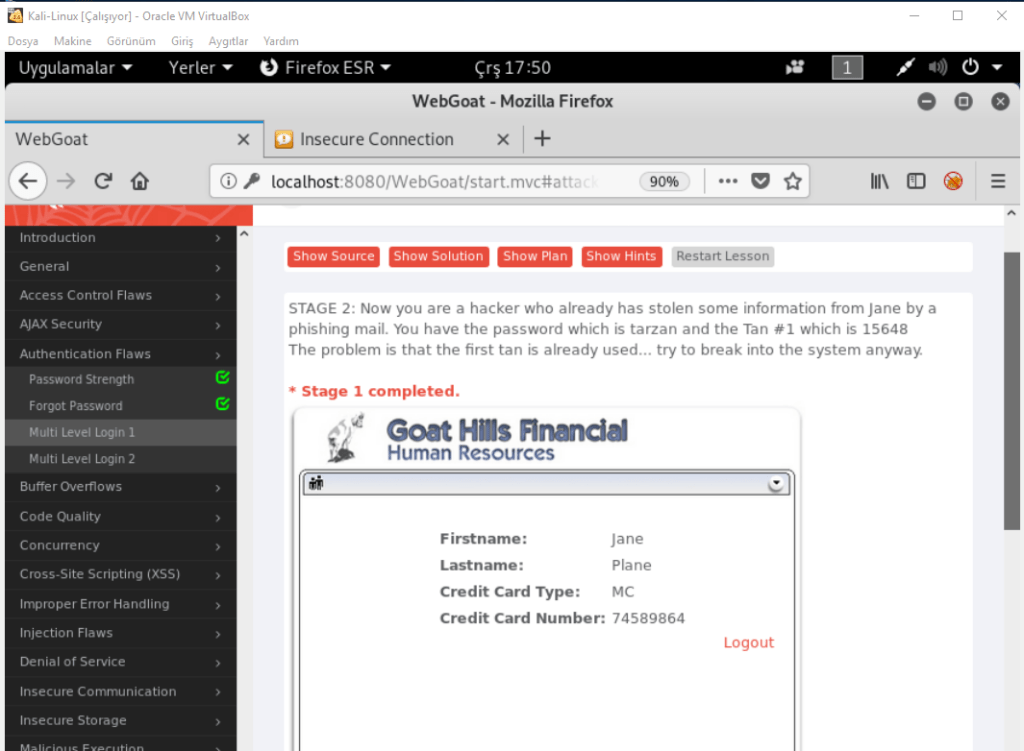Open the Uygulamalar applications menu

click(75, 68)
